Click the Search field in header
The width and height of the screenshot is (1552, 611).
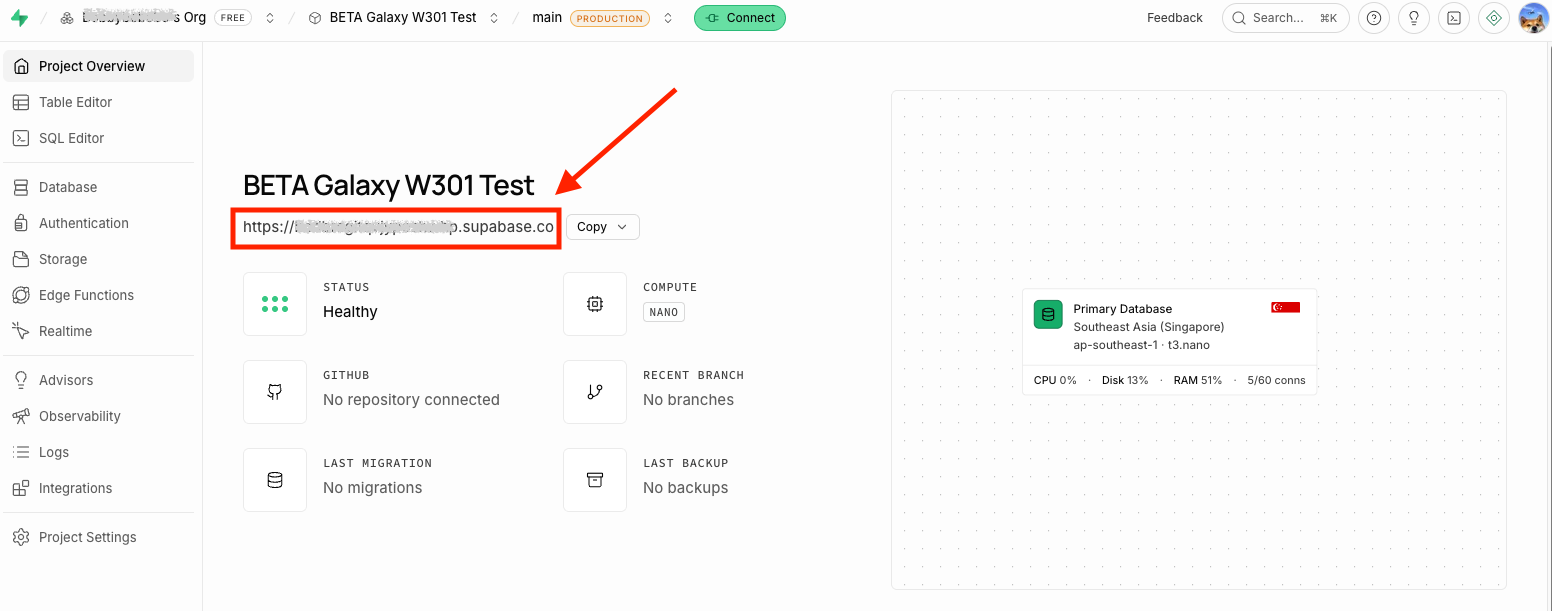click(1286, 18)
